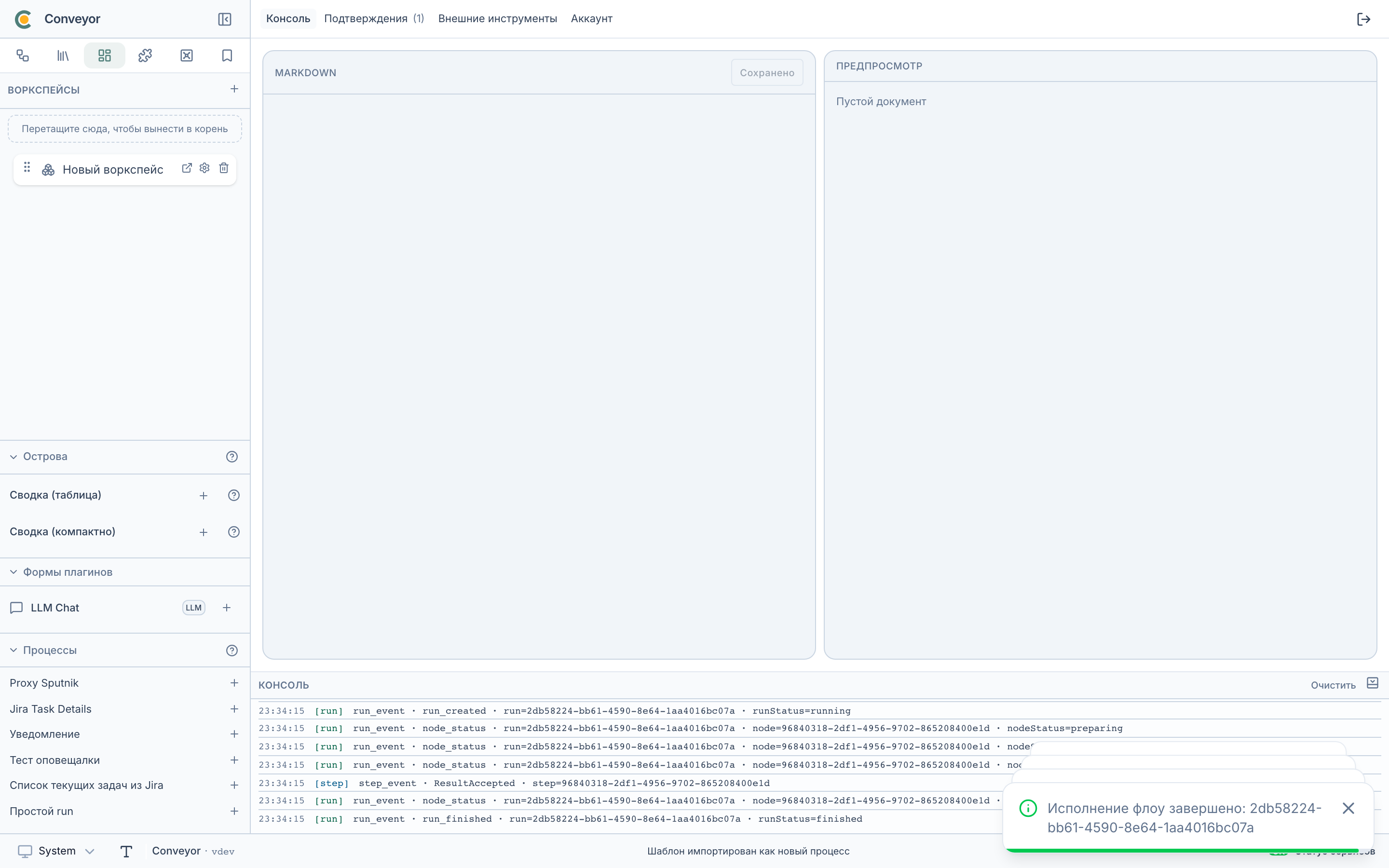Add LLM Chat form
Screen dimensions: 1389x868
click(227, 608)
